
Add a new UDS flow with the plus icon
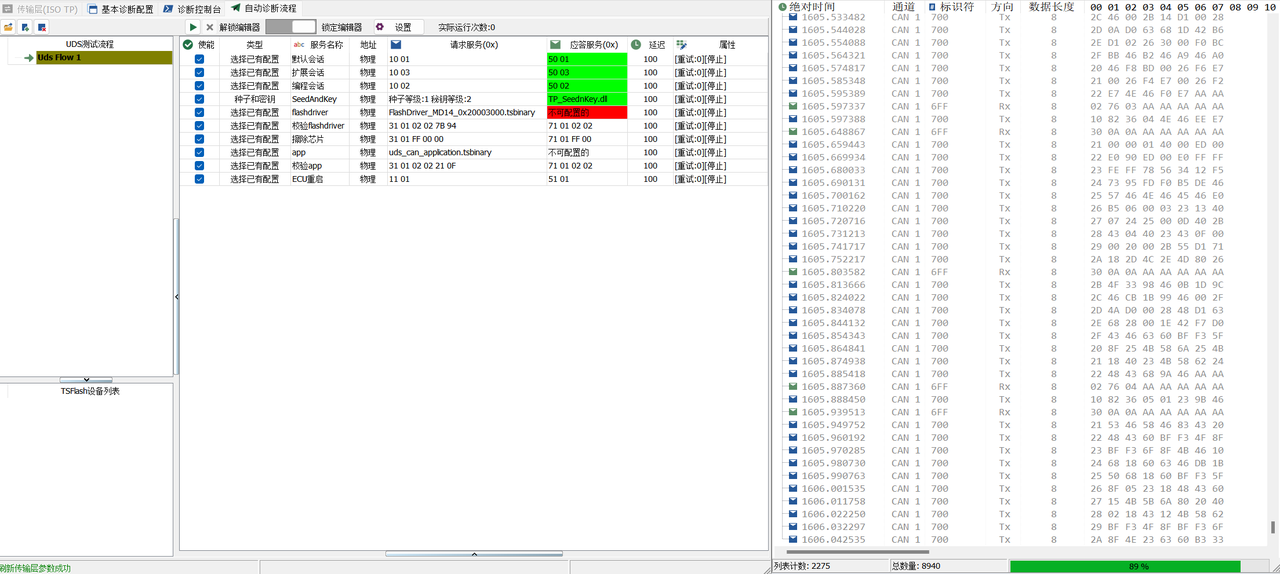point(25,27)
